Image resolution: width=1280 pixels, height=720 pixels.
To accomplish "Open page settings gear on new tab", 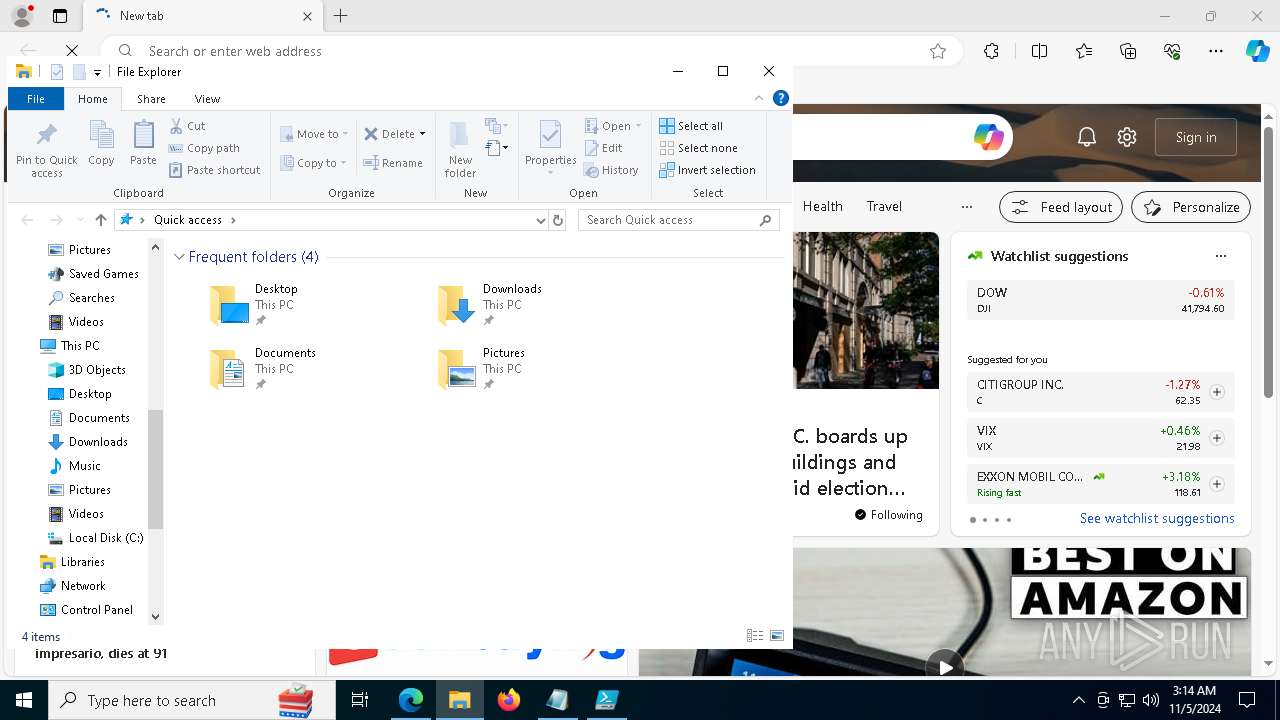I will click(1127, 137).
